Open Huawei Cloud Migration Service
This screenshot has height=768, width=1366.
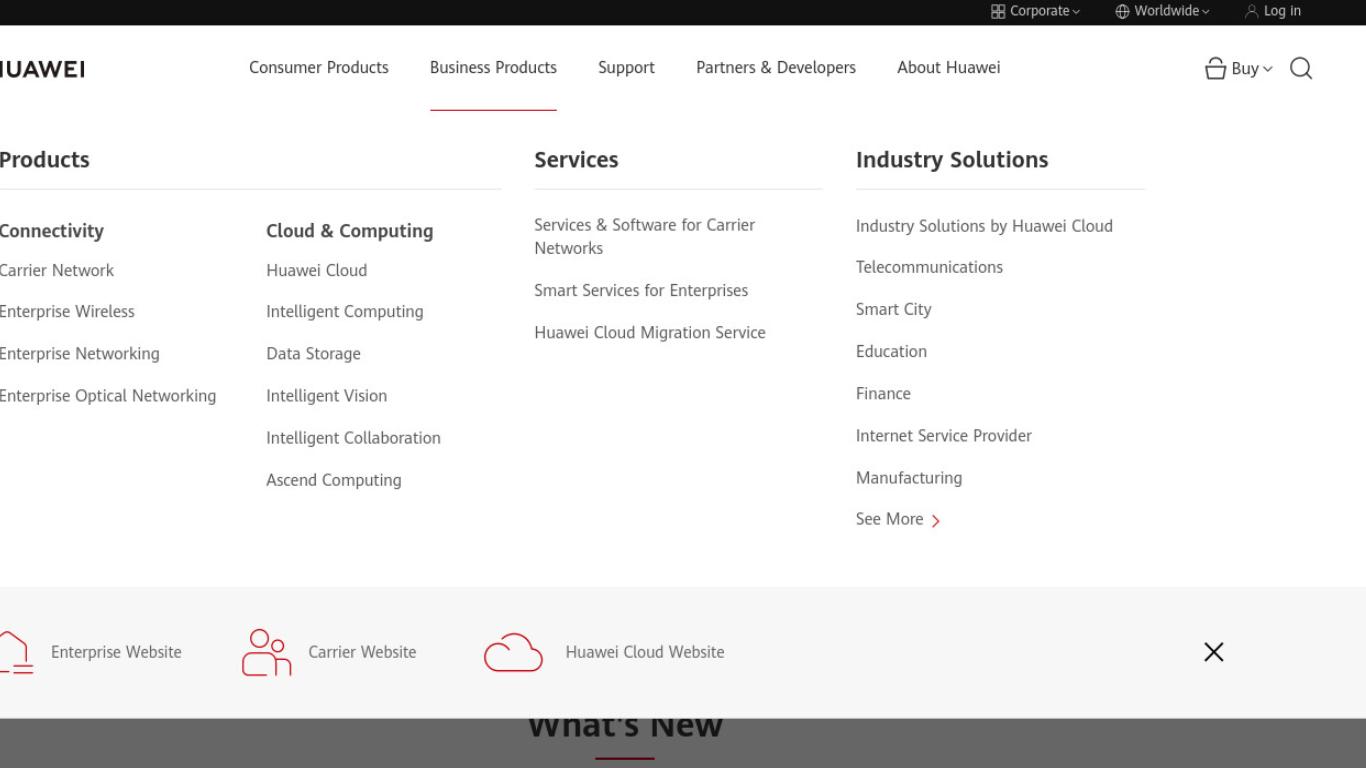coord(650,333)
